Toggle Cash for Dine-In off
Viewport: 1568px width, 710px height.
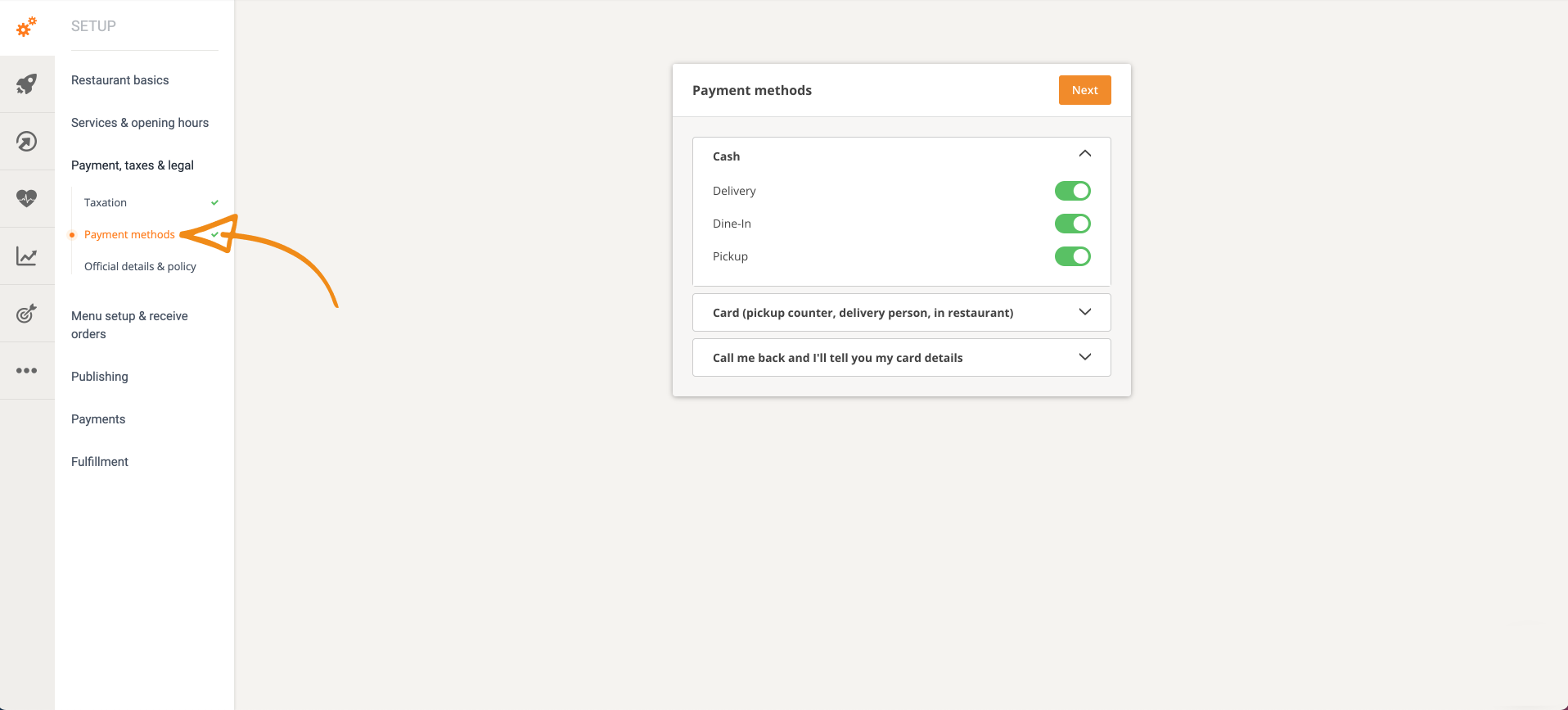1072,224
